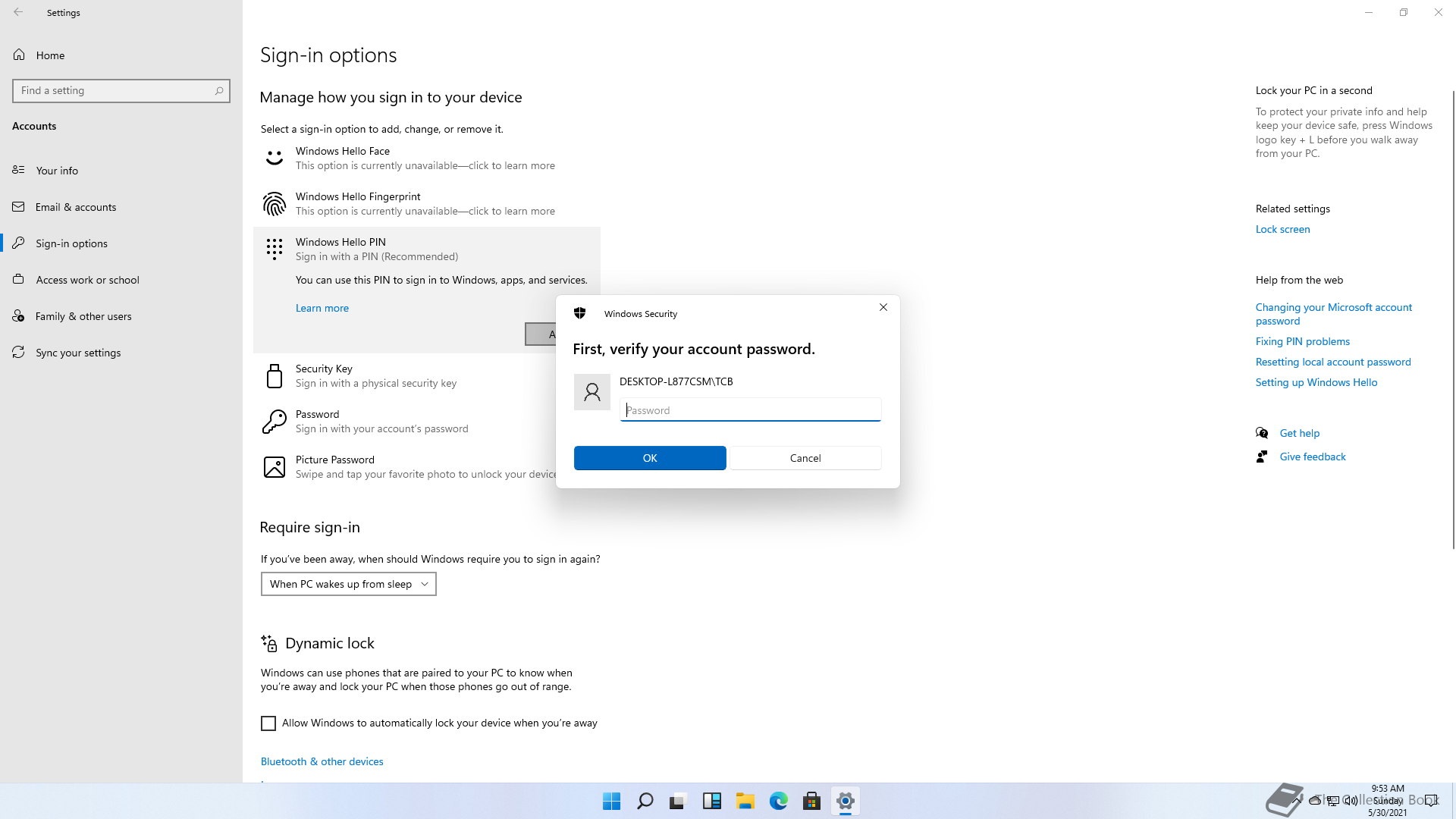Open Your info settings page
Image resolution: width=1456 pixels, height=819 pixels.
(121, 170)
